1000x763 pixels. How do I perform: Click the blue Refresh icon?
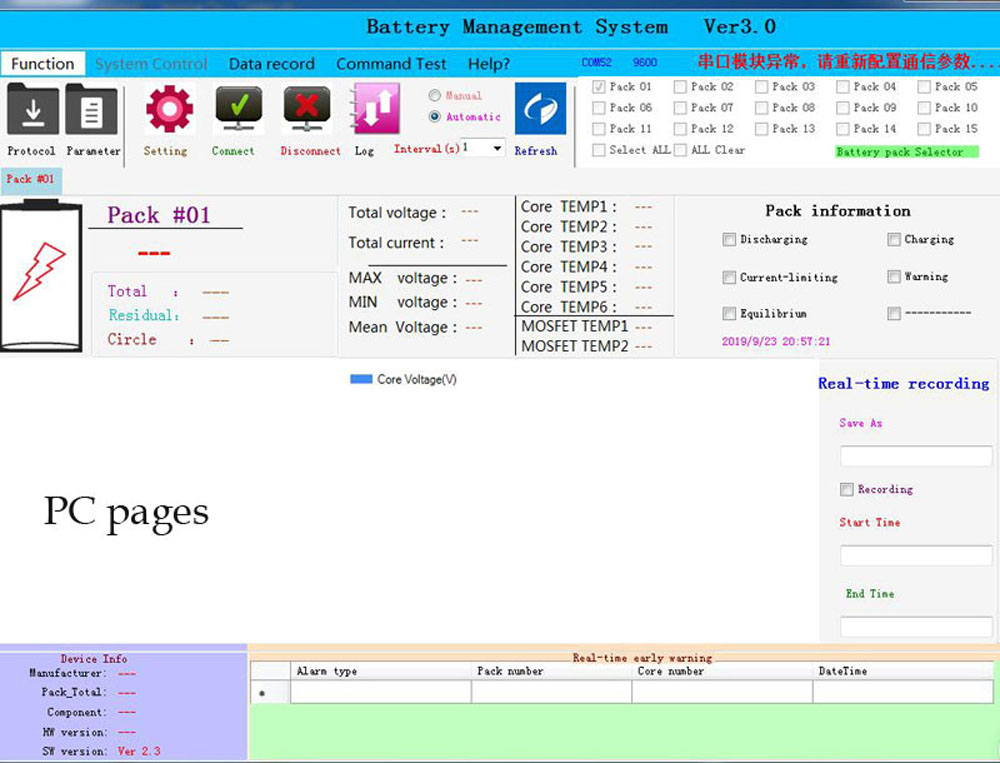point(539,109)
